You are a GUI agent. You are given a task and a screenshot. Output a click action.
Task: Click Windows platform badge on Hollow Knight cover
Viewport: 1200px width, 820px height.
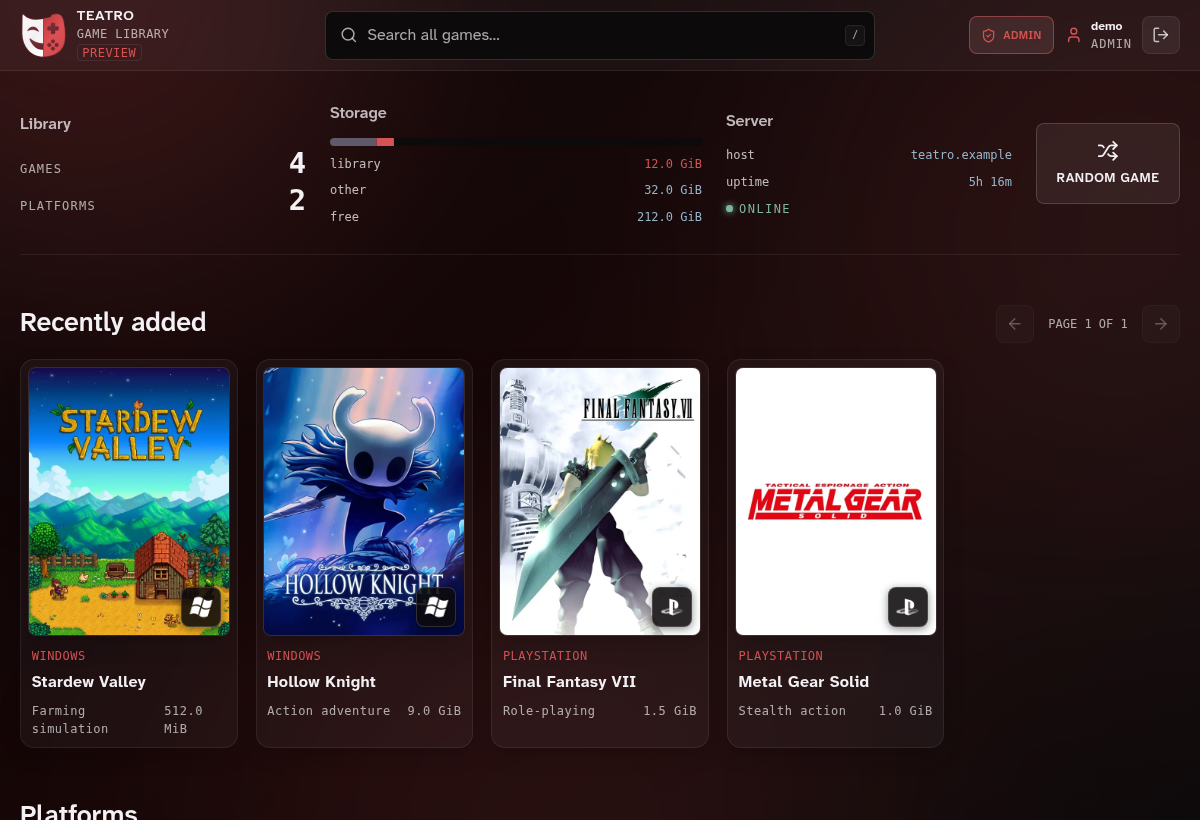(436, 607)
